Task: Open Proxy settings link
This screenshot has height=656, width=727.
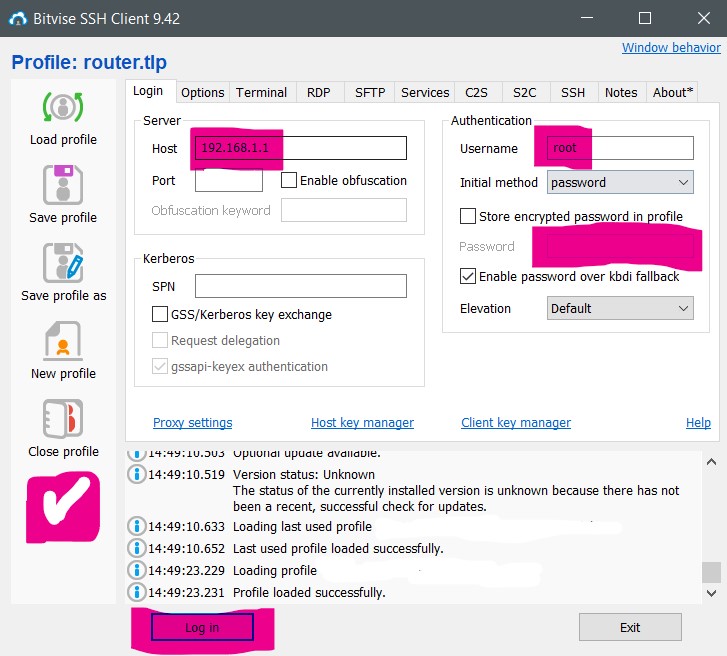Action: pos(192,422)
